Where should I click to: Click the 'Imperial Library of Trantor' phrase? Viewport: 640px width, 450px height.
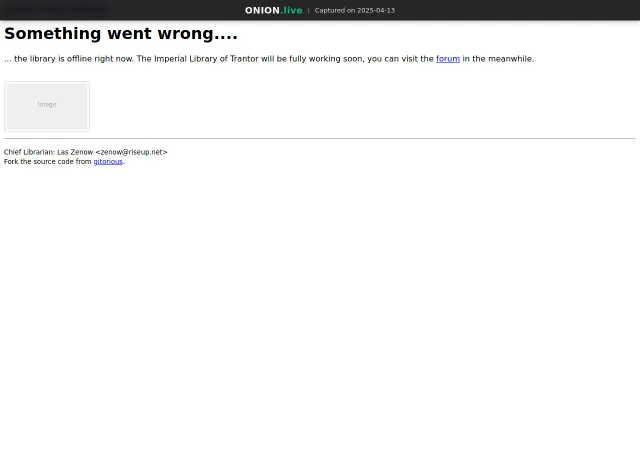(x=206, y=59)
